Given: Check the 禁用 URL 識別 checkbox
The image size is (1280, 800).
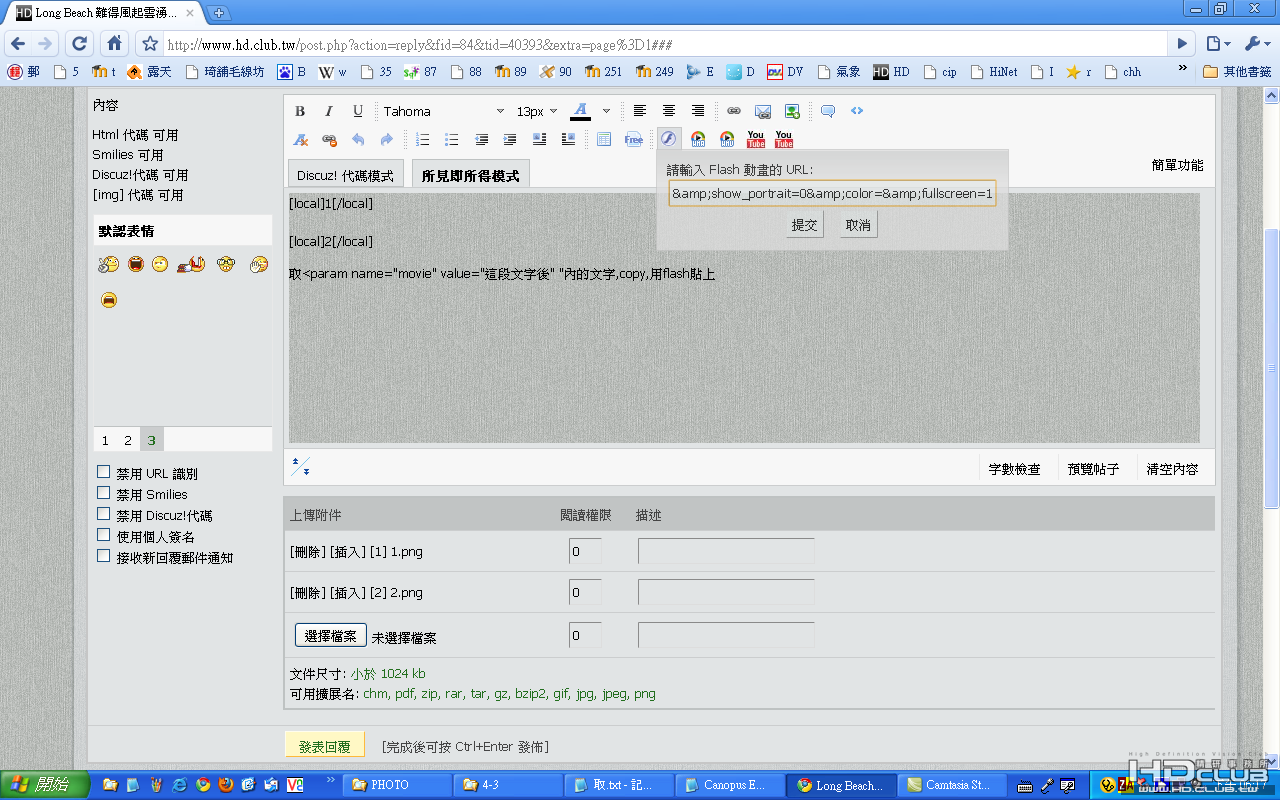Looking at the screenshot, I should 103,472.
